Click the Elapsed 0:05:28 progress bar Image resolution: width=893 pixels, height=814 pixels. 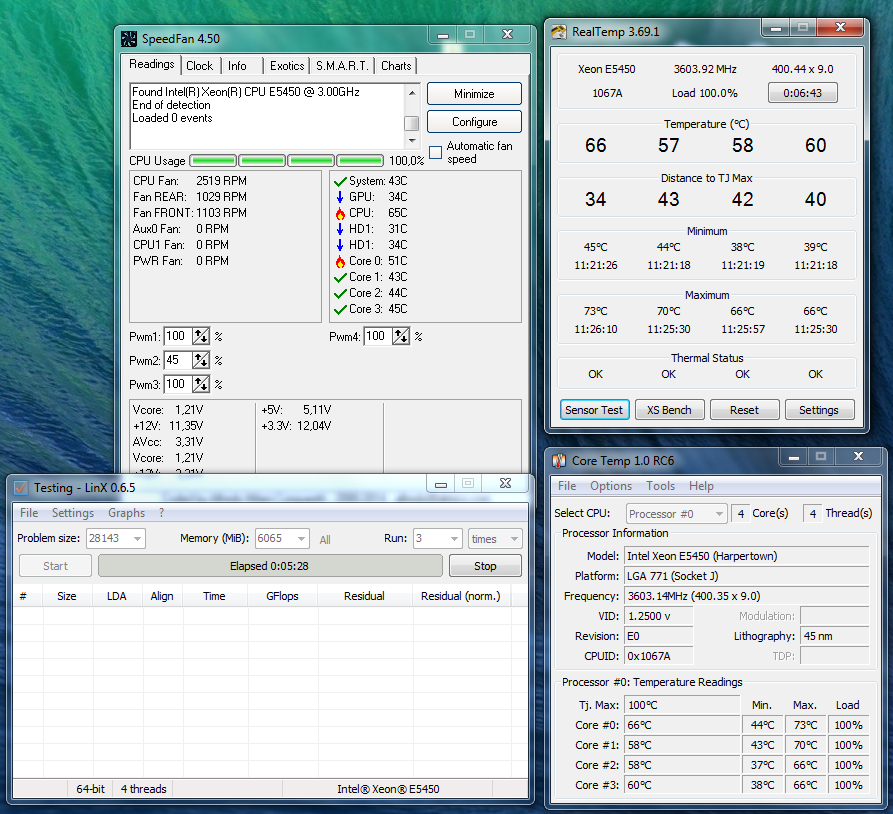pyautogui.click(x=270, y=566)
